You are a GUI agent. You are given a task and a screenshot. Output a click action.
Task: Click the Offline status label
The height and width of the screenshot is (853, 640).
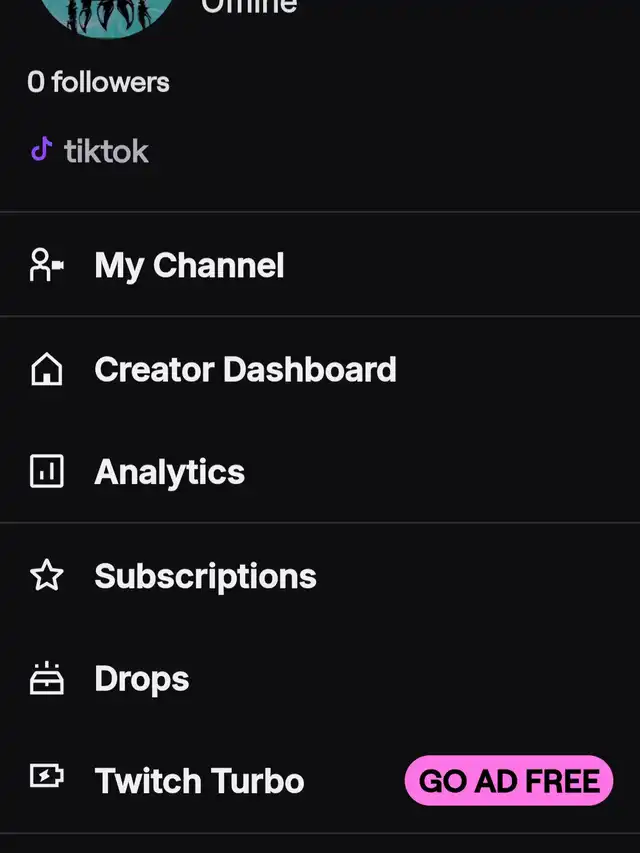(249, 7)
